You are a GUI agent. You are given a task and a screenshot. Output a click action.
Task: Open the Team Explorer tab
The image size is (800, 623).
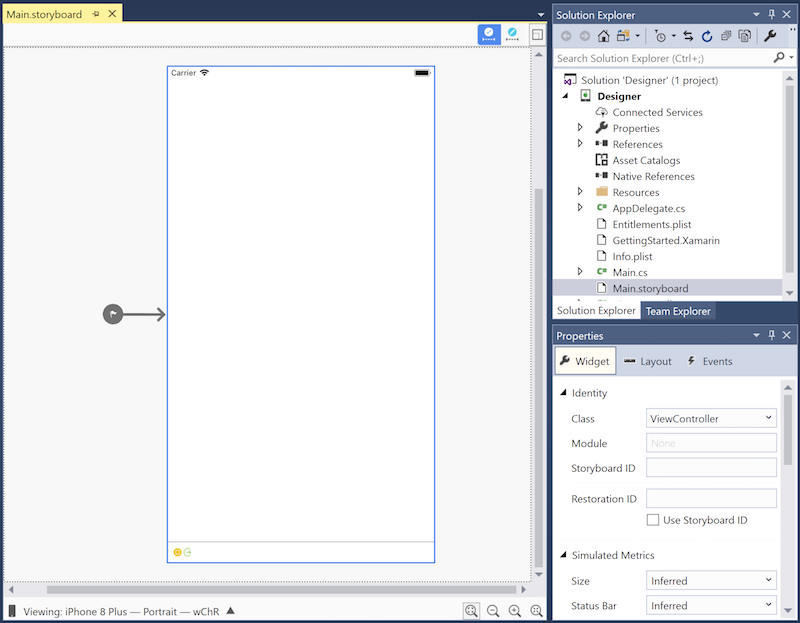click(678, 311)
